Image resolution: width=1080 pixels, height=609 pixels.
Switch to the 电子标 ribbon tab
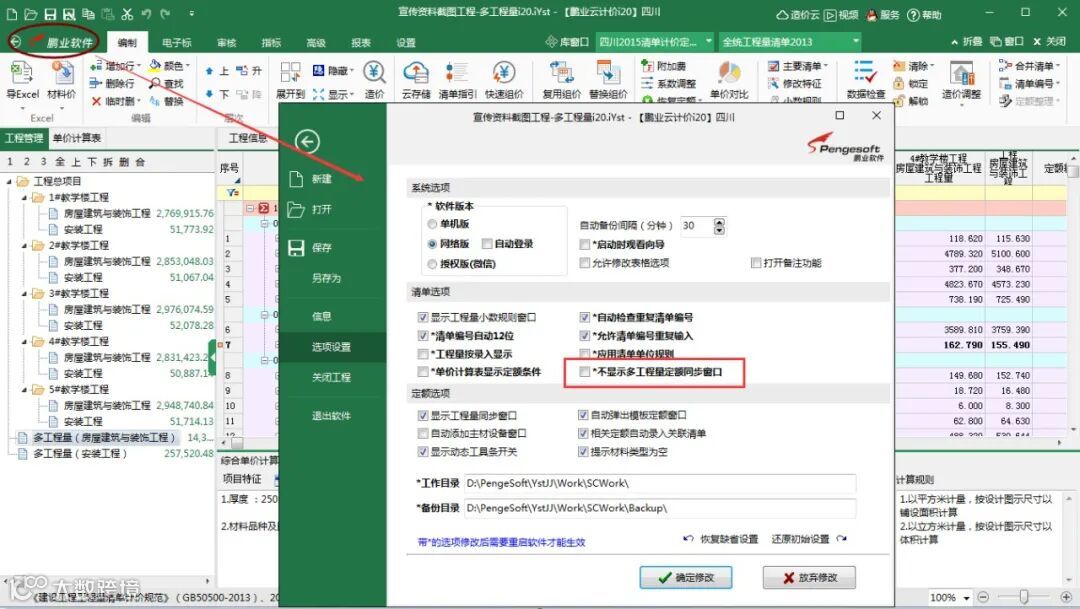177,43
